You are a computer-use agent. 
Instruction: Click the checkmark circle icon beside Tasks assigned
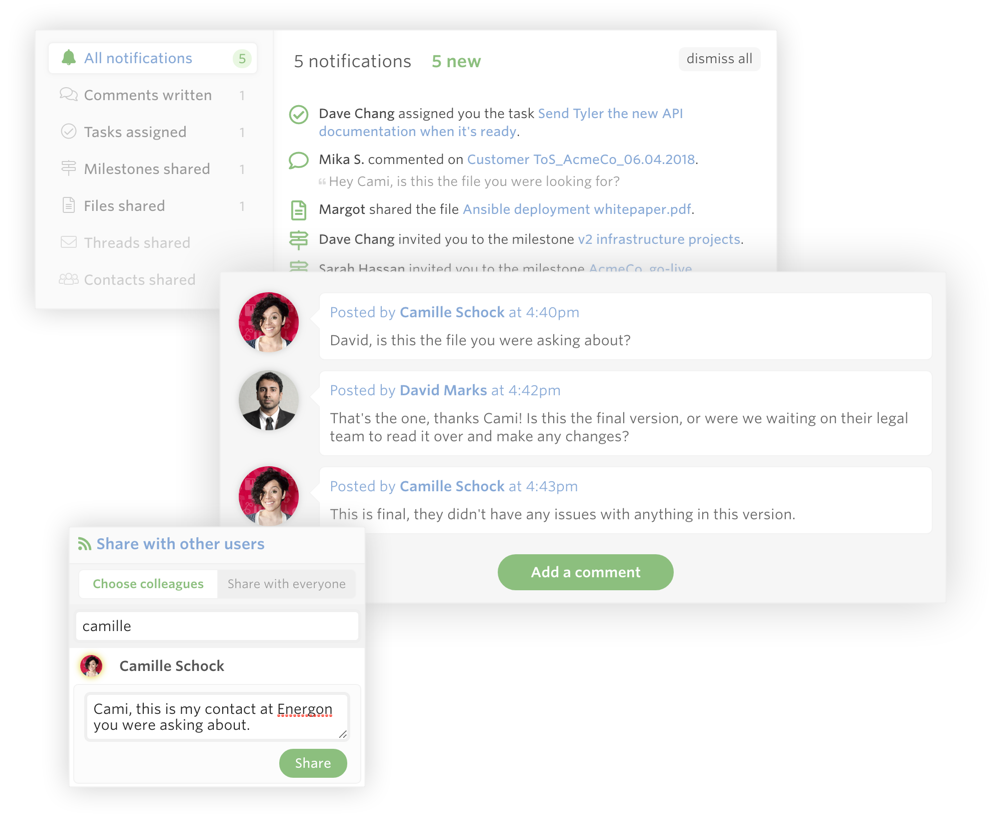pos(69,132)
